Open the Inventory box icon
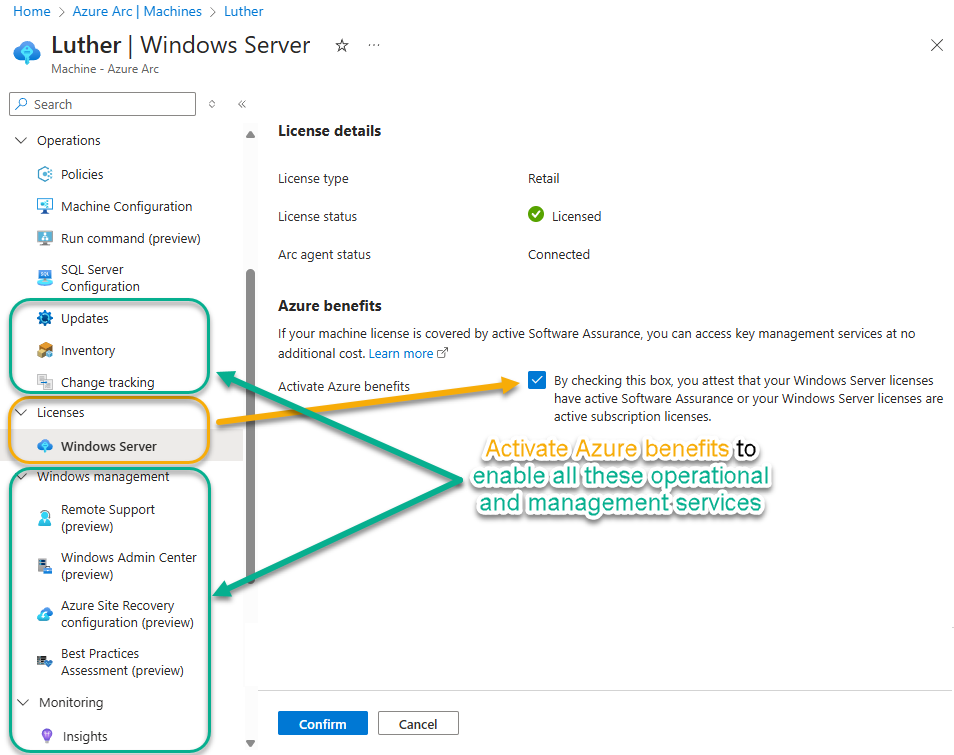 (x=45, y=350)
